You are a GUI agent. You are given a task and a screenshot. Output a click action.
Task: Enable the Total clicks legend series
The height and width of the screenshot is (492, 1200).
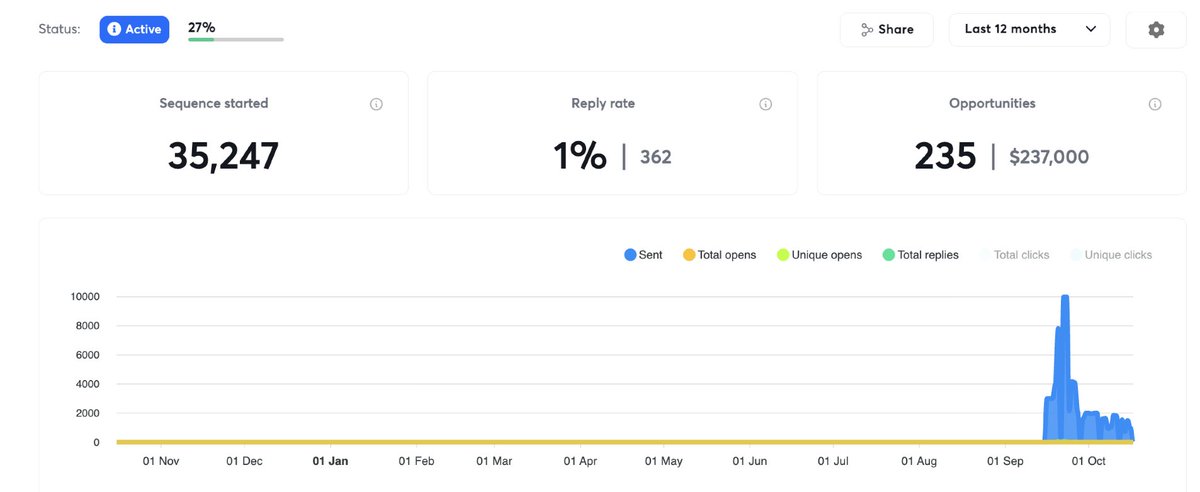coord(1014,255)
